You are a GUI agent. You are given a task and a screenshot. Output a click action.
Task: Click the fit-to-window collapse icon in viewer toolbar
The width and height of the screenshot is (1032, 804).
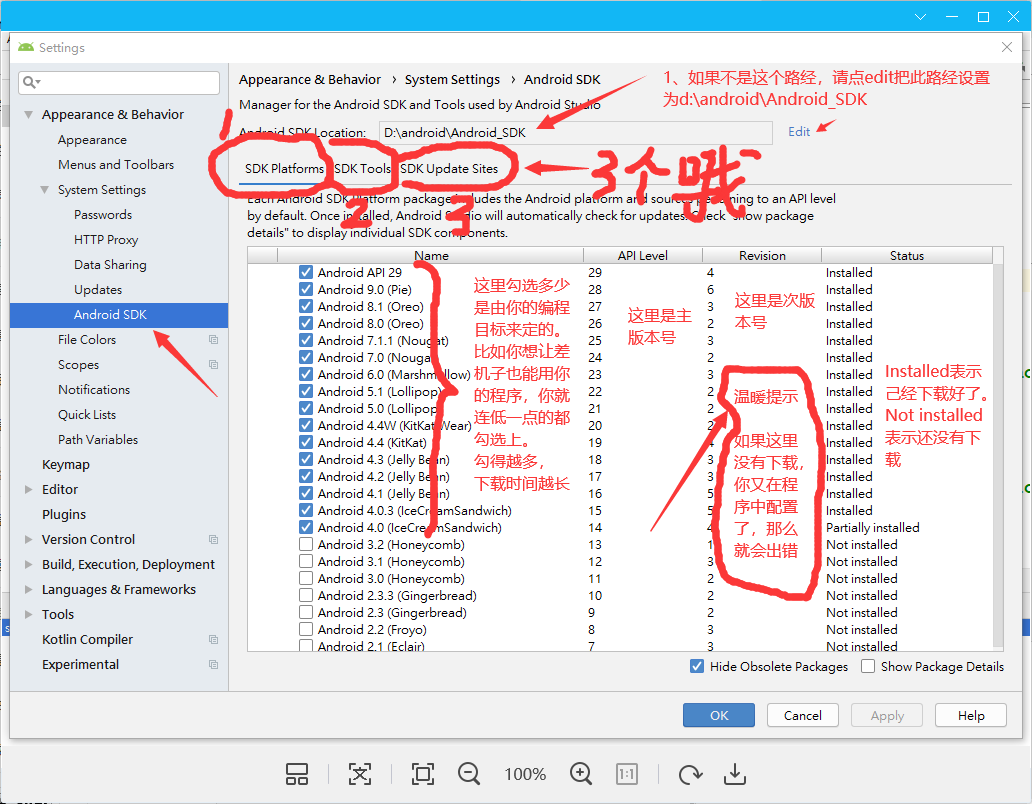(x=359, y=774)
